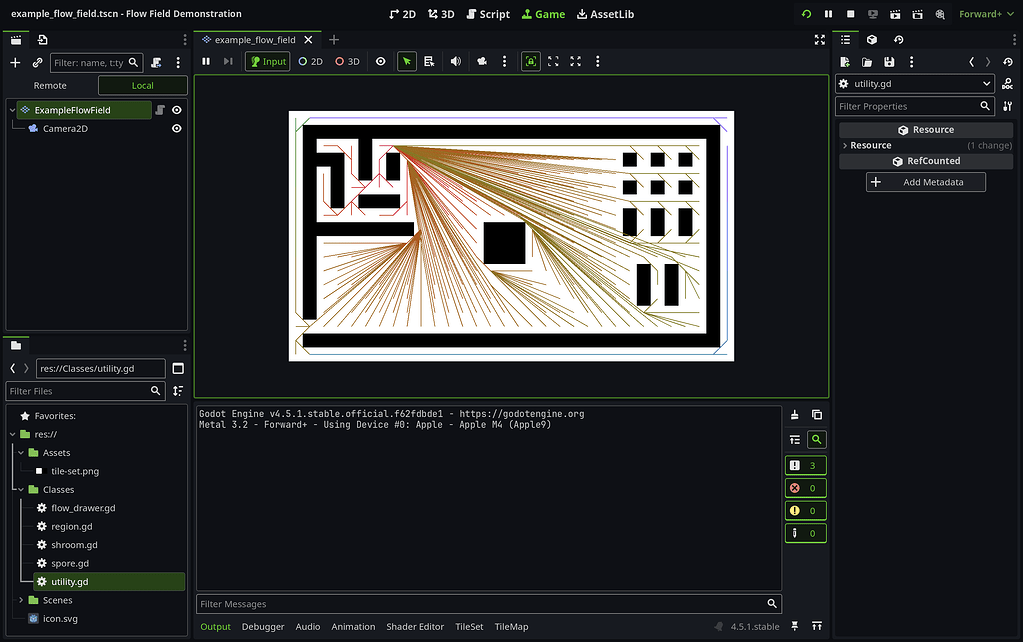Advance to next frame button
This screenshot has width=1023, height=642.
pos(228,61)
